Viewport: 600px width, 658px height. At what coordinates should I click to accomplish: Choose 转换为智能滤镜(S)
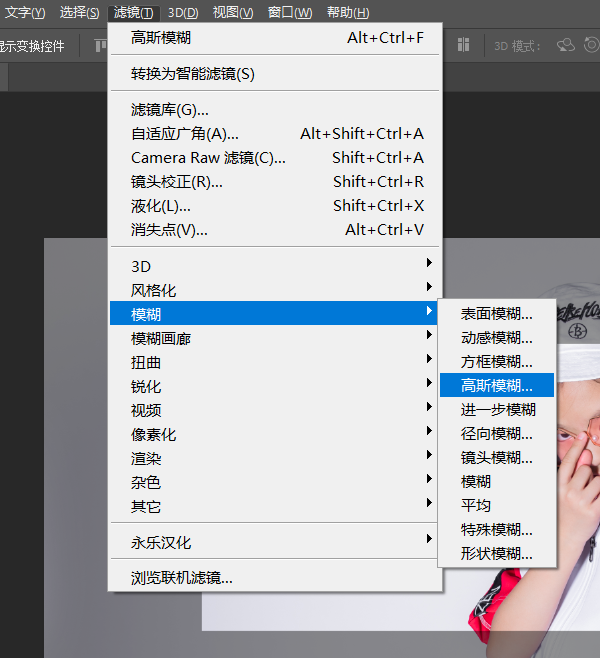tap(275, 74)
